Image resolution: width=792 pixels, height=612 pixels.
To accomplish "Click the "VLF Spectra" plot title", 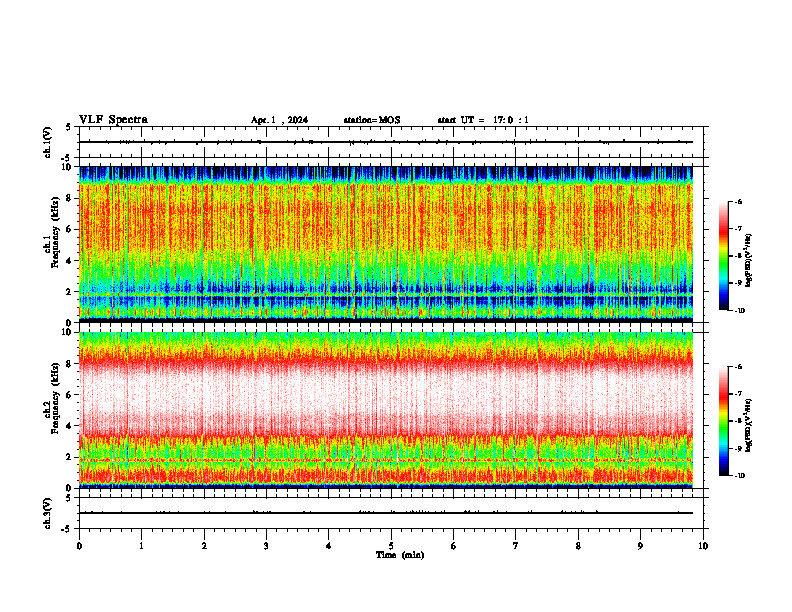I will pyautogui.click(x=113, y=120).
